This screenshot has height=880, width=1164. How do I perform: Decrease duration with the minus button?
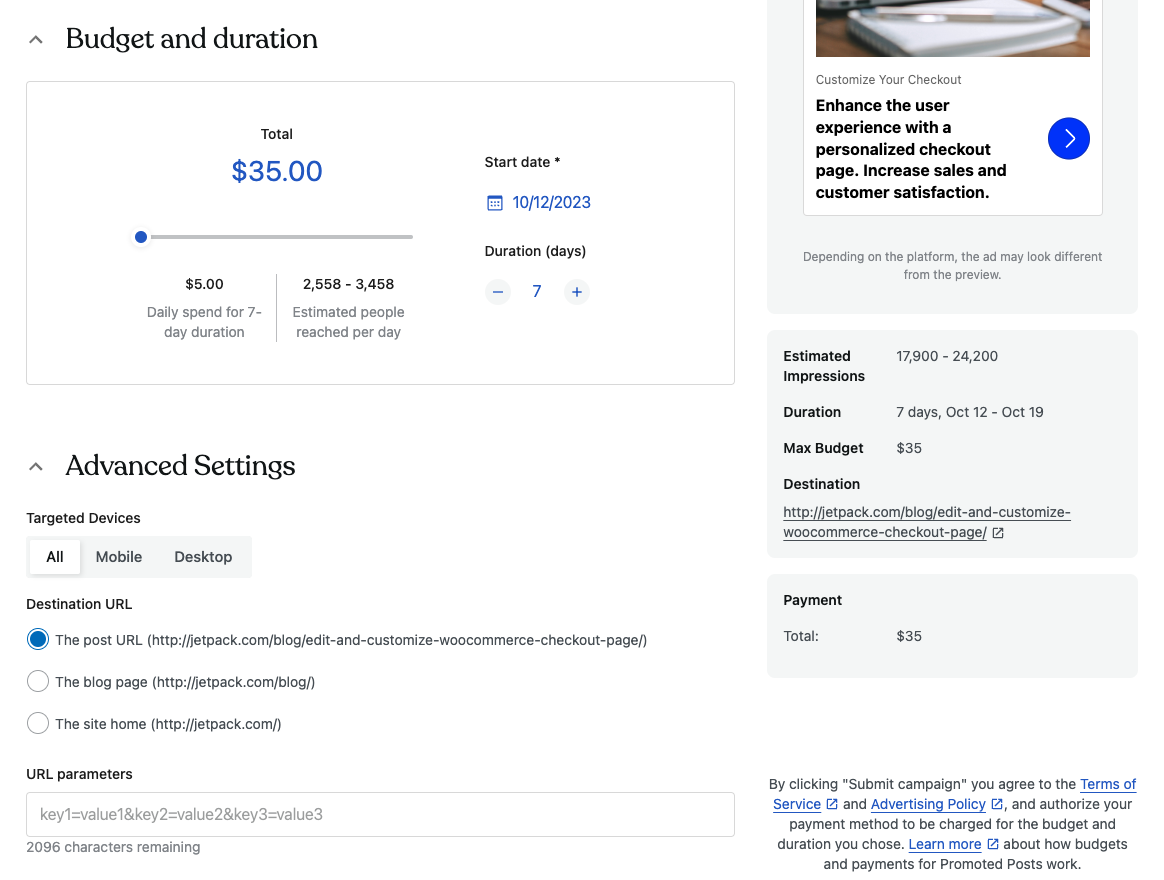(x=498, y=292)
